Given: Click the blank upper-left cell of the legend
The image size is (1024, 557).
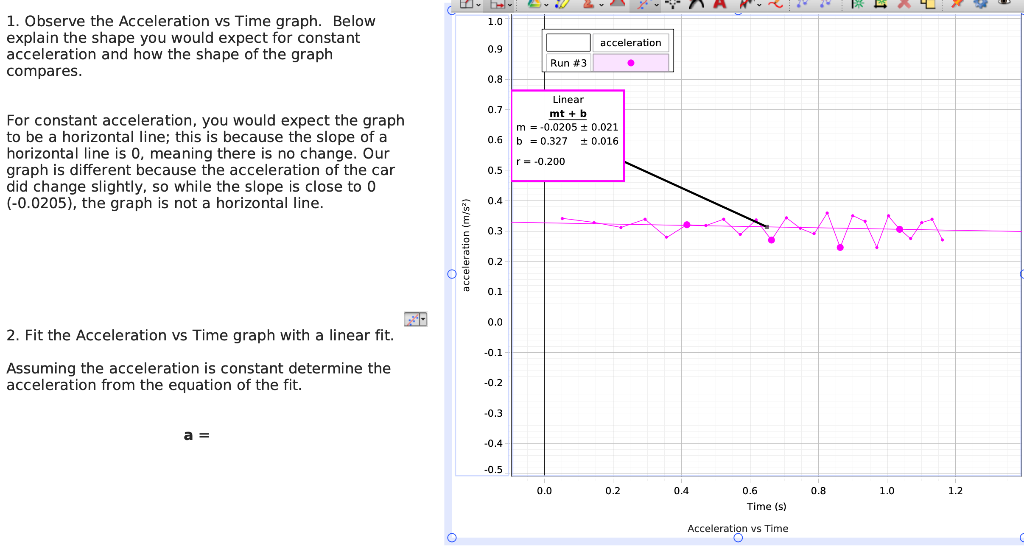Looking at the screenshot, I should [568, 42].
